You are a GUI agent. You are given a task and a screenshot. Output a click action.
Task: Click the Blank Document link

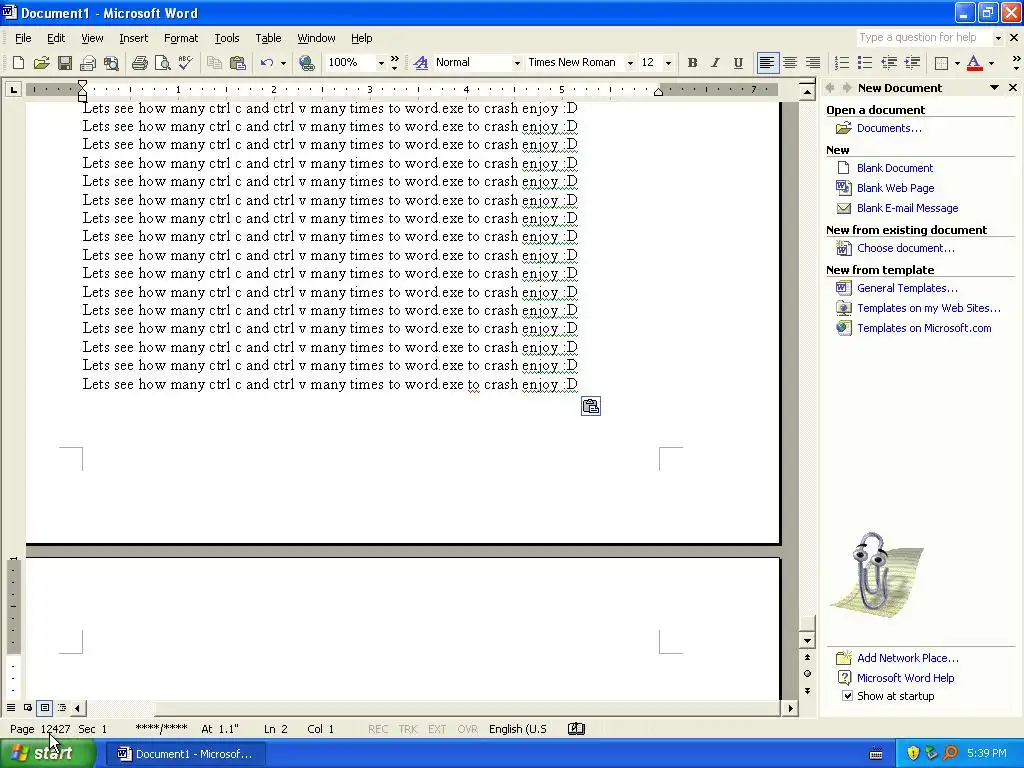[x=895, y=168]
